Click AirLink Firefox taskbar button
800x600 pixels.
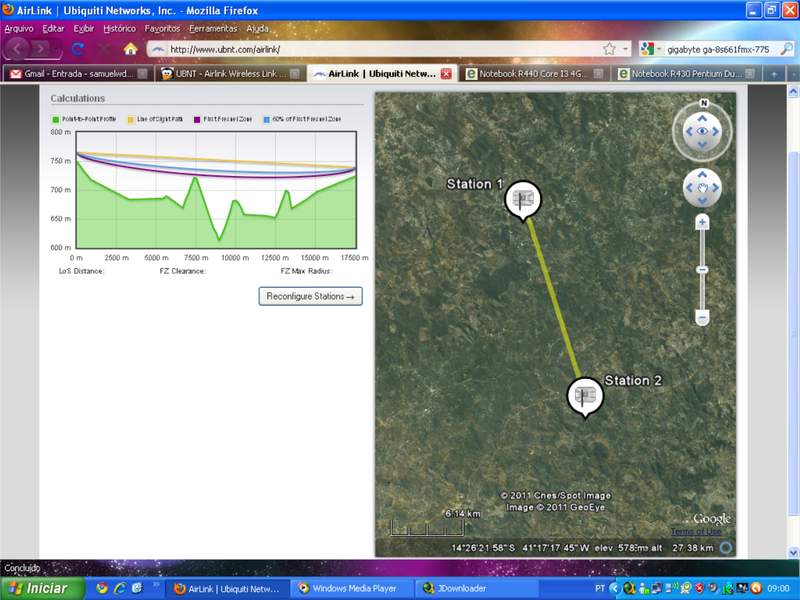pyautogui.click(x=228, y=588)
